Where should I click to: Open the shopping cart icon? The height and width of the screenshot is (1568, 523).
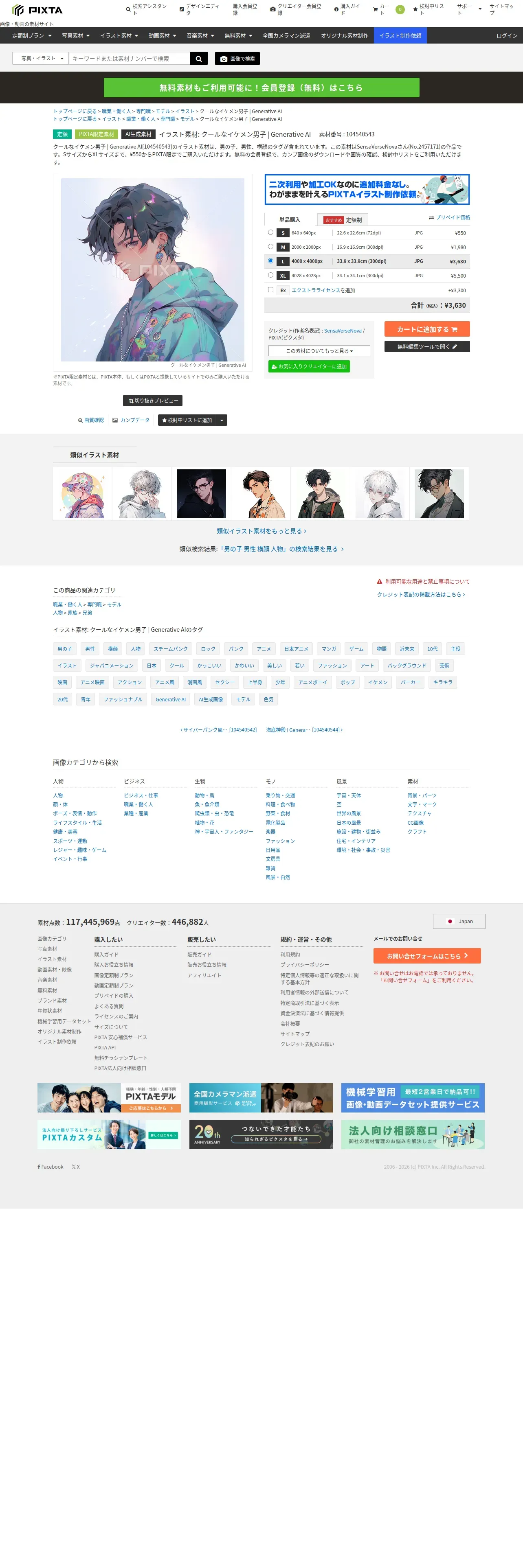(376, 9)
